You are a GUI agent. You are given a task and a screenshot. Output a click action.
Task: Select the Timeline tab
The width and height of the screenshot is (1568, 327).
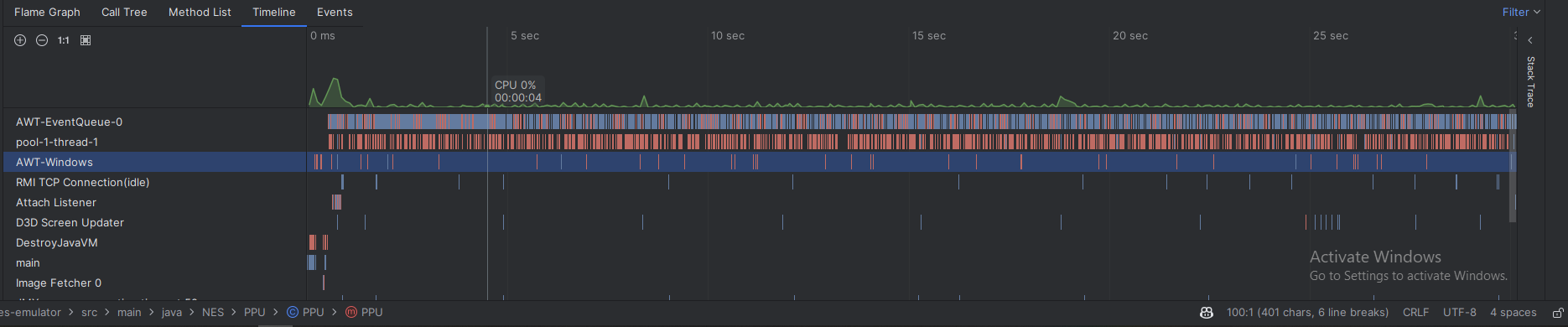coord(274,12)
